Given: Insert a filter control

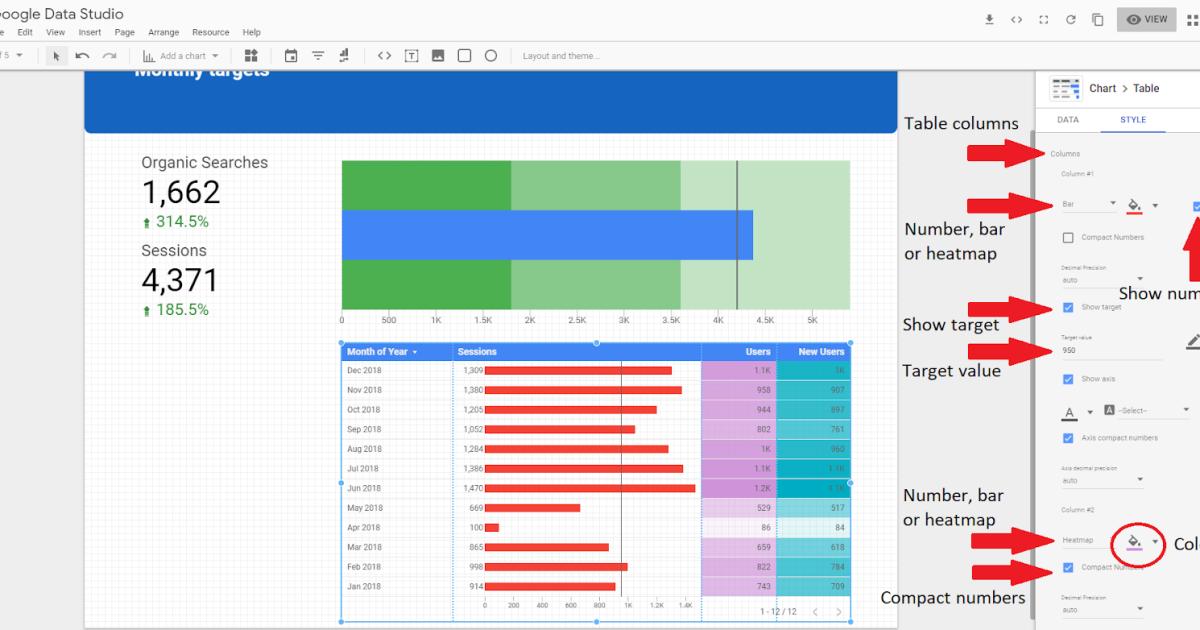Looking at the screenshot, I should 318,56.
